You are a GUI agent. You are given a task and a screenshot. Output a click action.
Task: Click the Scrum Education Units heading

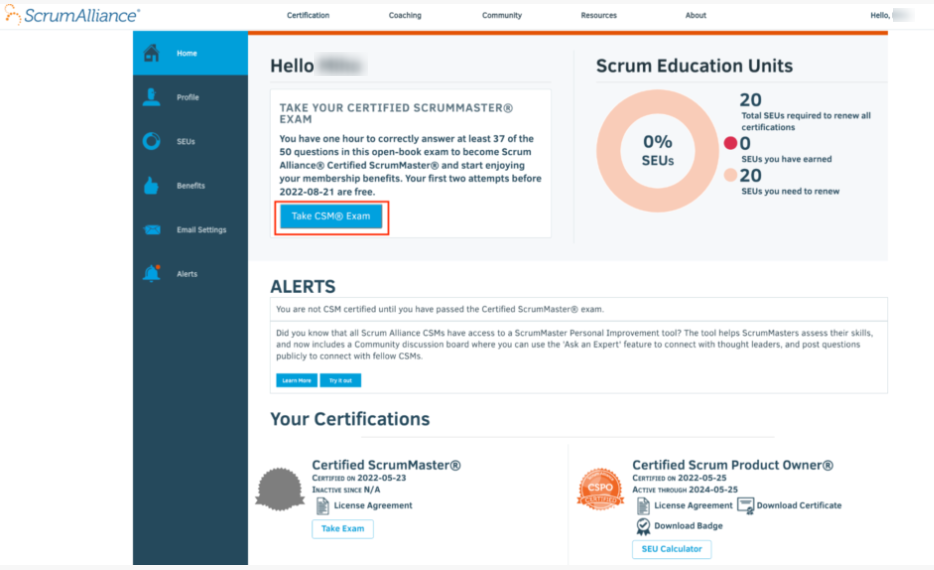(694, 66)
